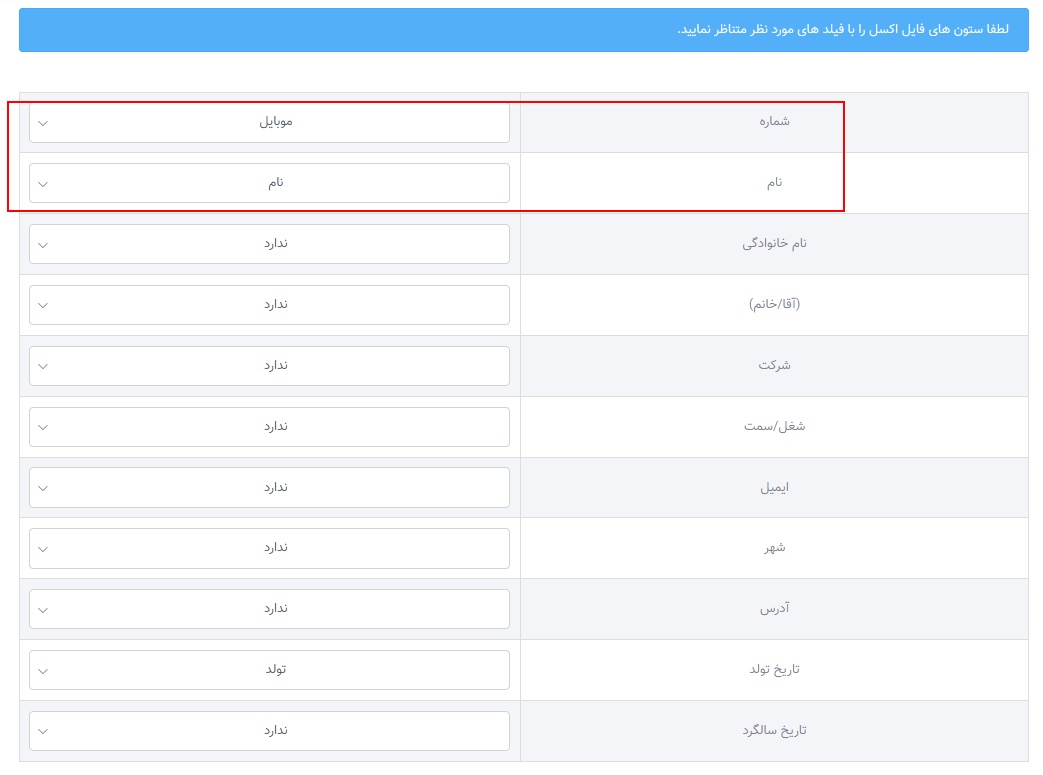The height and width of the screenshot is (775, 1043).
Task: Click the نام خانوادگی row label
Action: pos(774,243)
